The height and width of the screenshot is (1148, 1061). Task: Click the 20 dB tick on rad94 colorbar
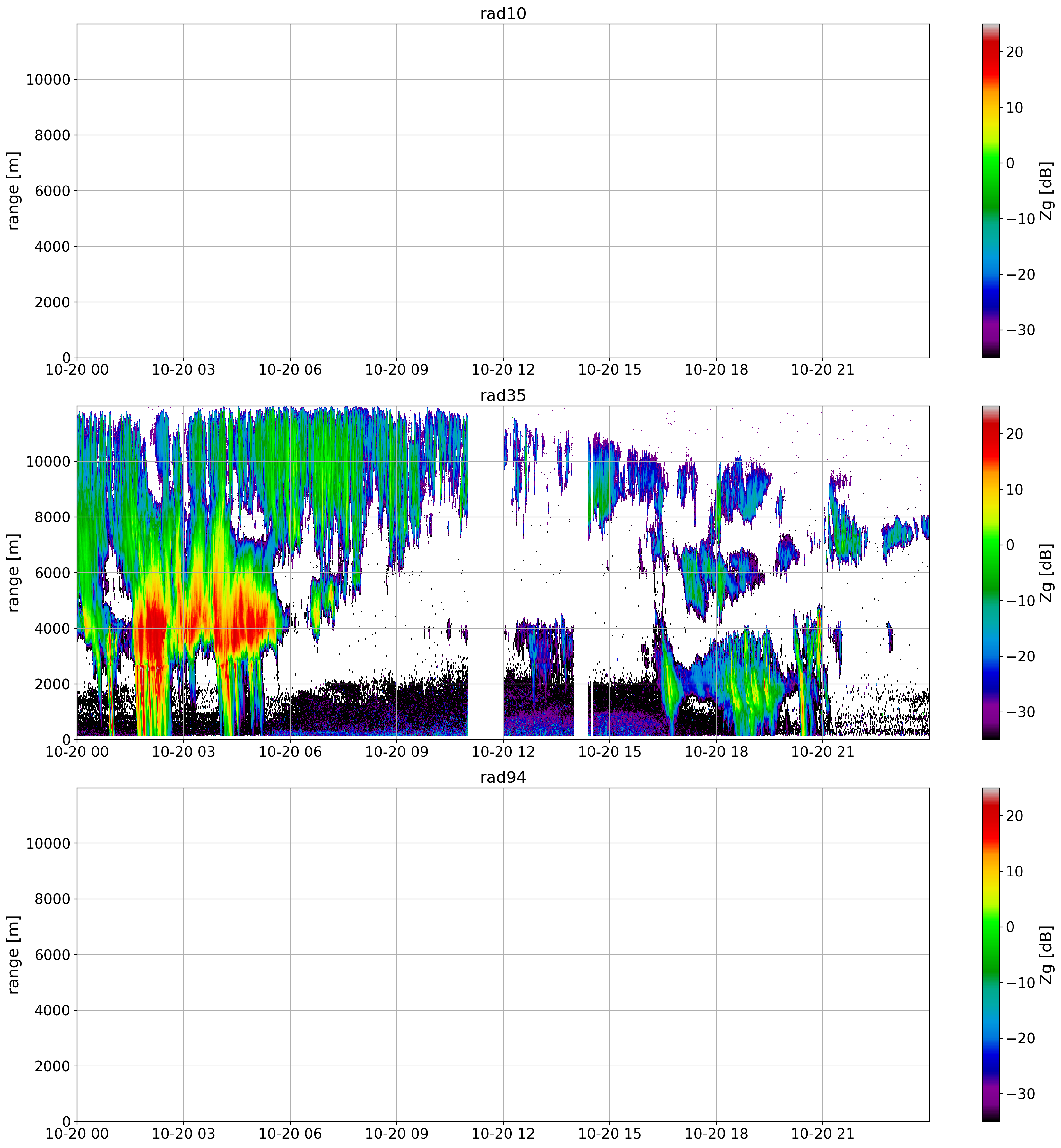click(1014, 816)
